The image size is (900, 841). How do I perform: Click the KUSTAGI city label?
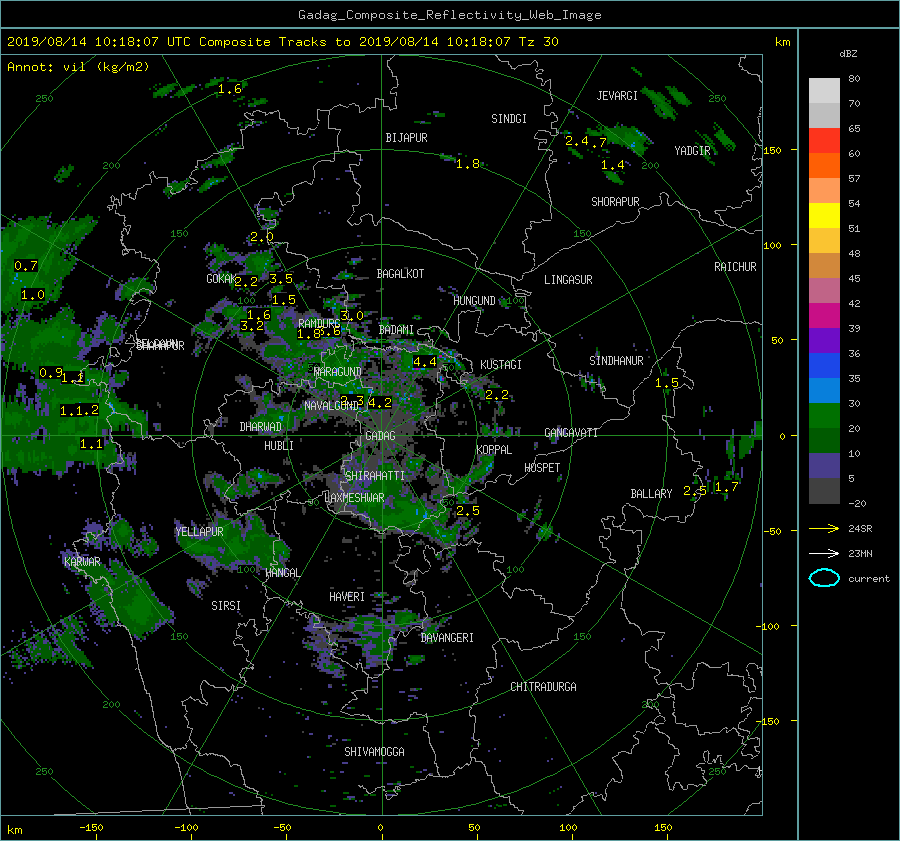coord(501,365)
